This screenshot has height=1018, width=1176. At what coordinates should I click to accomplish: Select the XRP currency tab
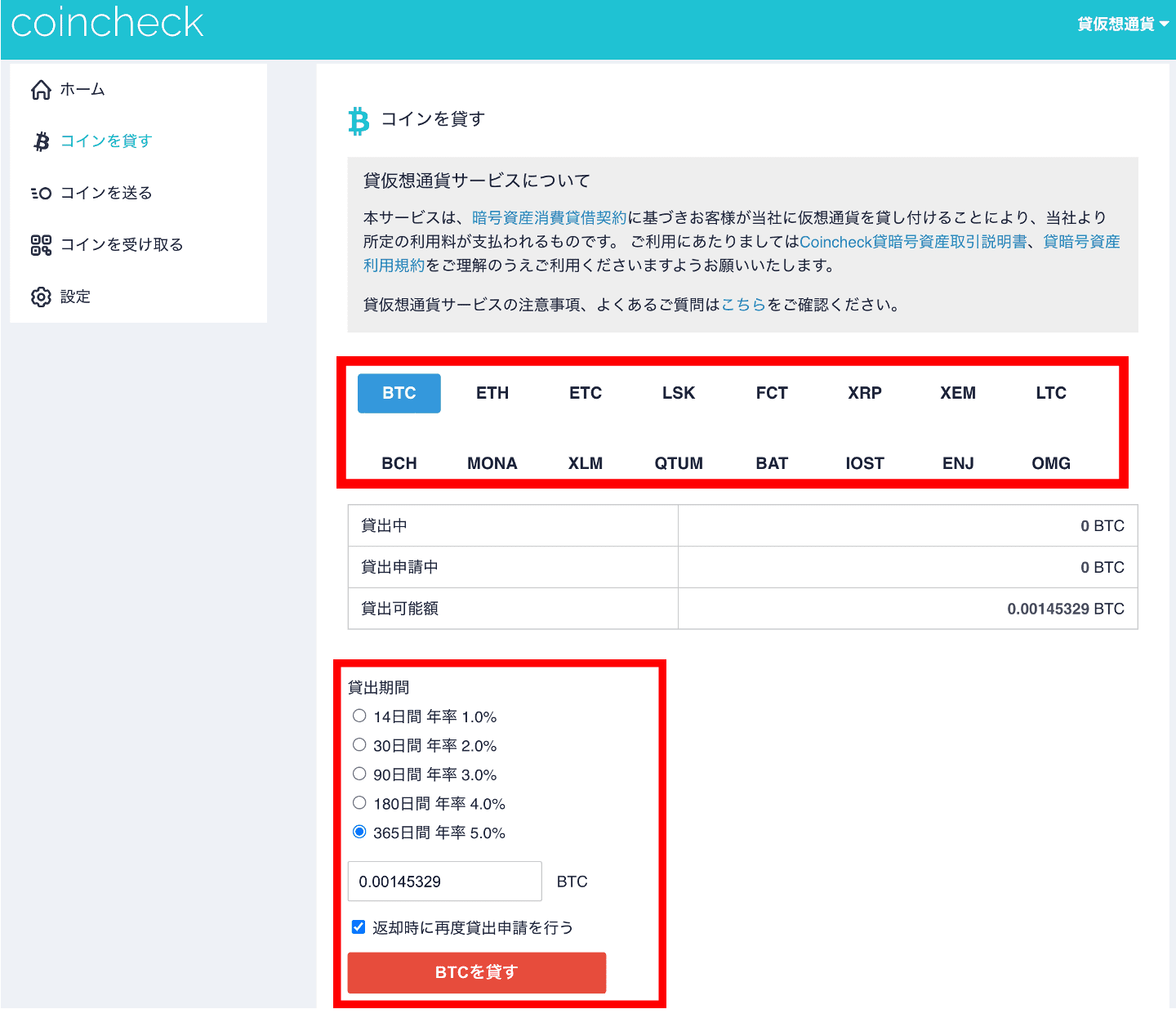pos(864,393)
